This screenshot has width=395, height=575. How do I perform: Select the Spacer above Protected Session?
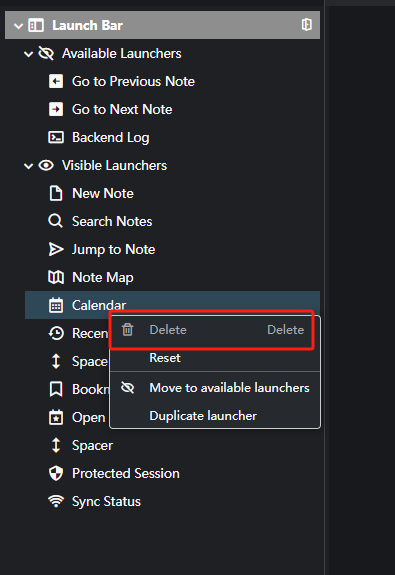coord(92,445)
